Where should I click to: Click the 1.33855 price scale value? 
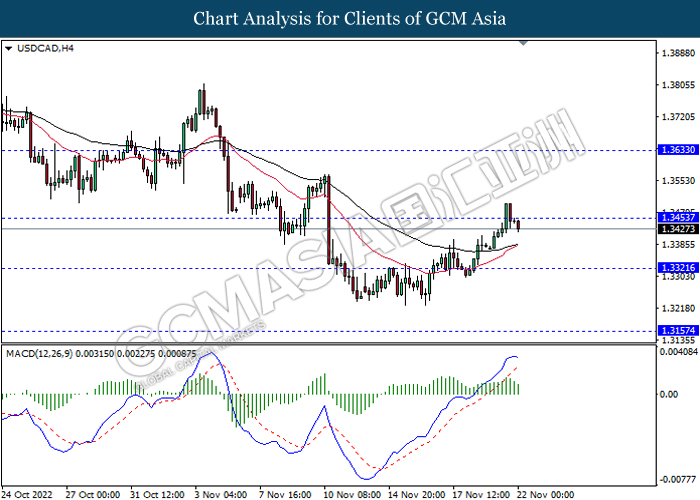pos(678,245)
